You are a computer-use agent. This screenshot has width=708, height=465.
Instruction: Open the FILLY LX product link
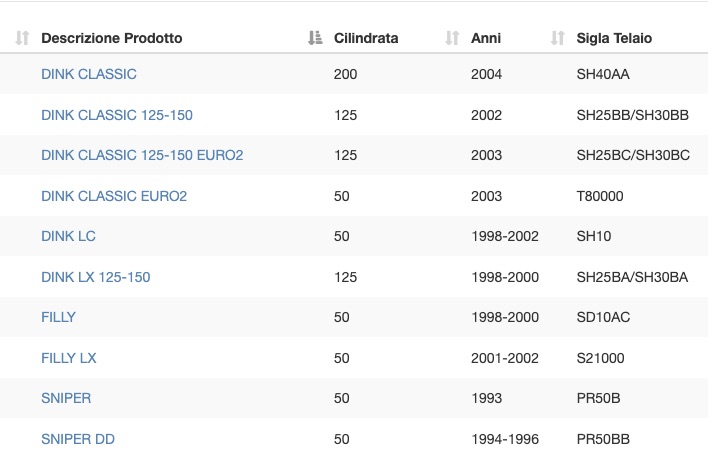coord(69,358)
